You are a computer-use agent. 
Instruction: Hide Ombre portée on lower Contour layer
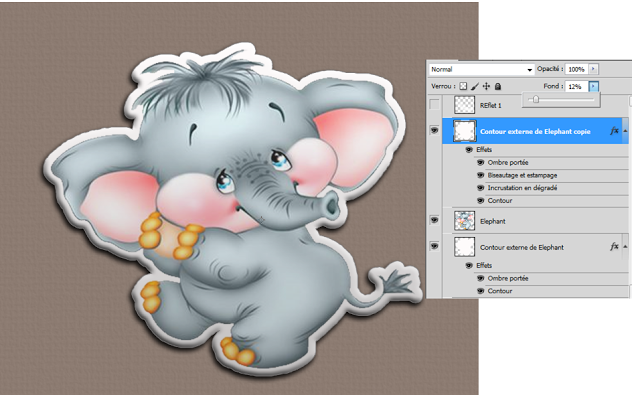tap(480, 278)
